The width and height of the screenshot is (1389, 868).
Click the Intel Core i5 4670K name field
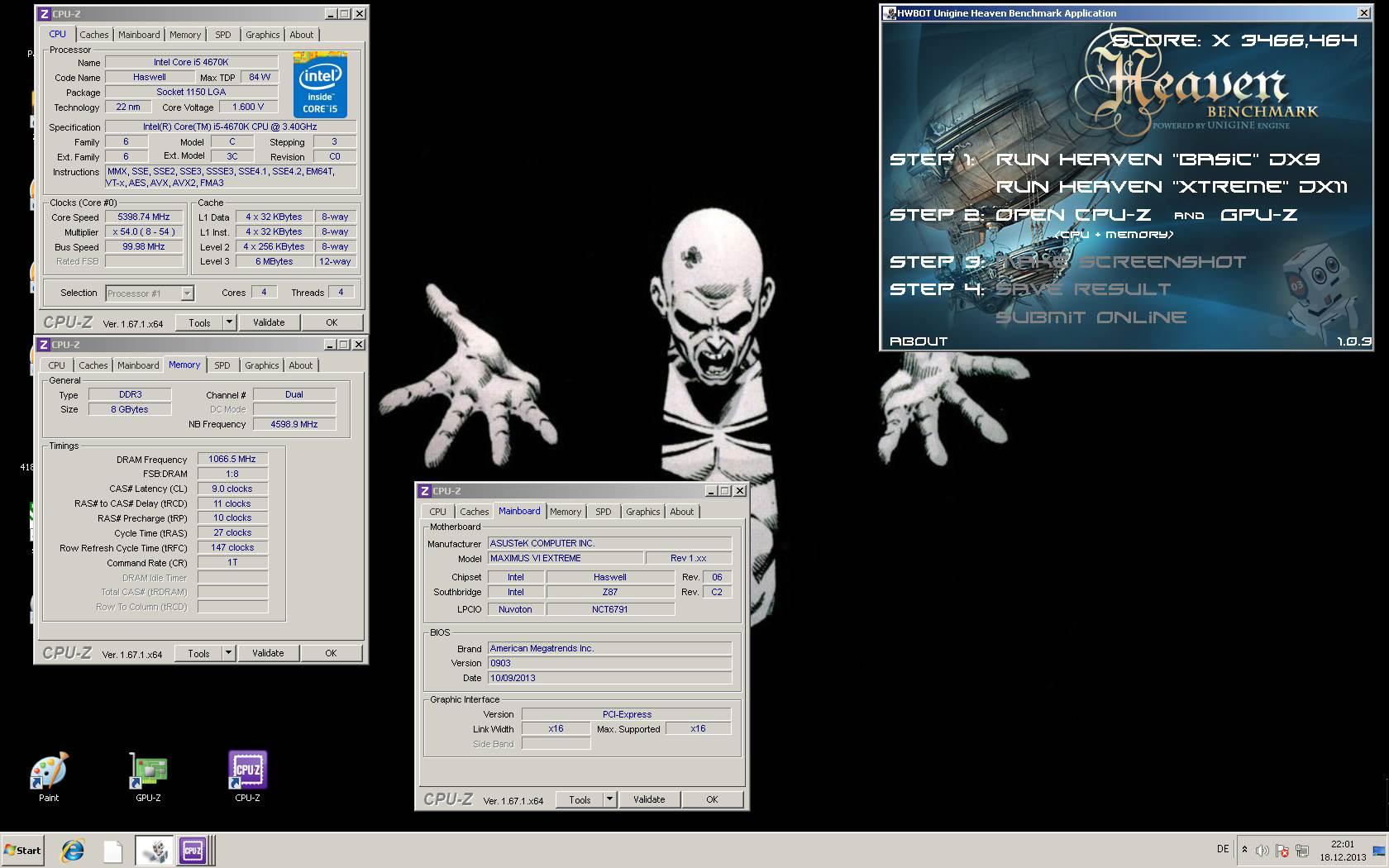[x=191, y=62]
